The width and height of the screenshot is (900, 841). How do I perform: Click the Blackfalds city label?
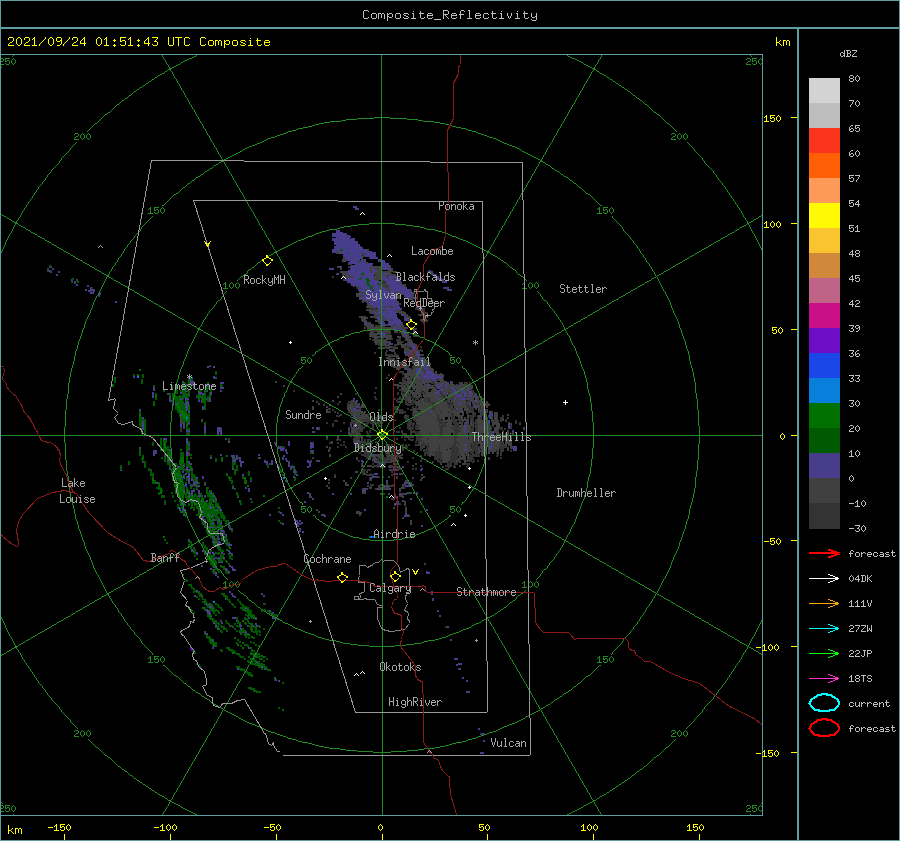click(425, 277)
